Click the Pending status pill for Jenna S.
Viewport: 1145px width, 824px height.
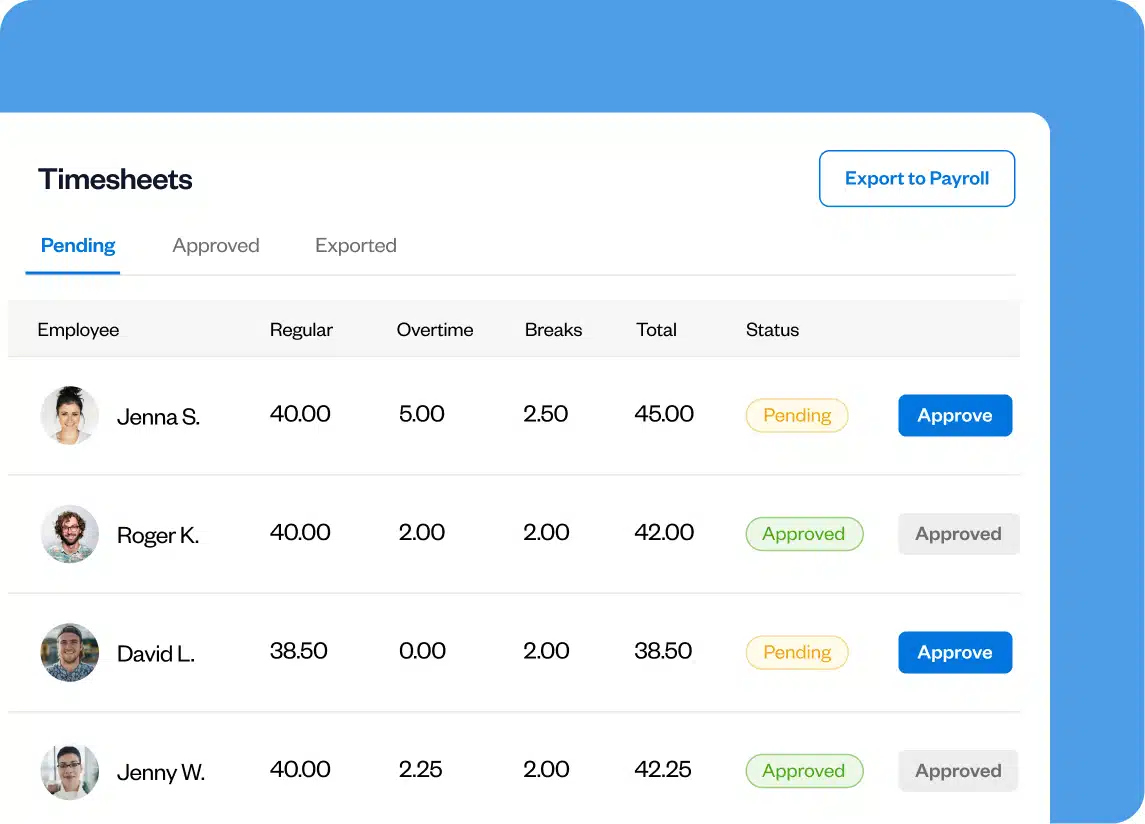point(797,414)
